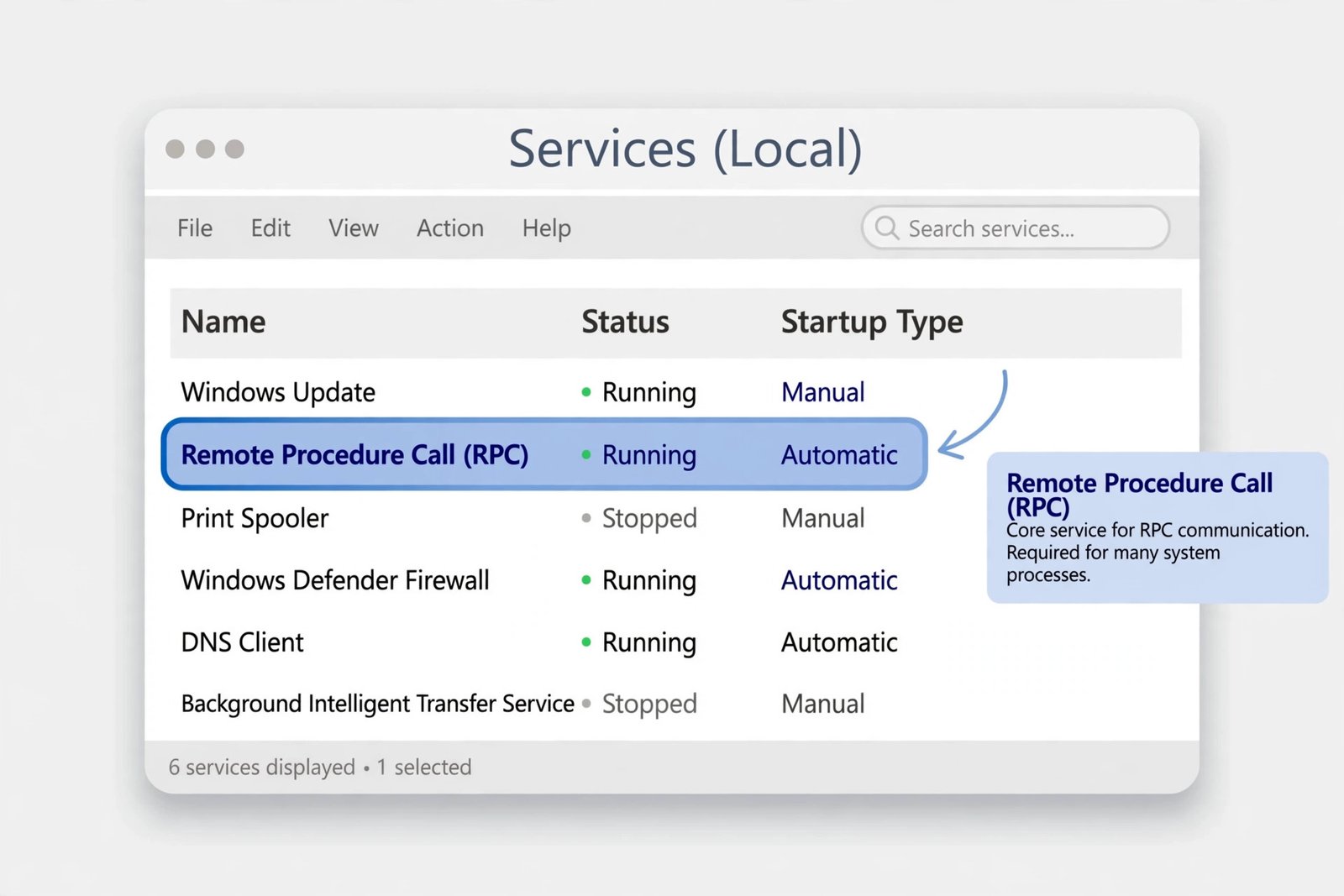Select the Print Spooler service

point(255,519)
